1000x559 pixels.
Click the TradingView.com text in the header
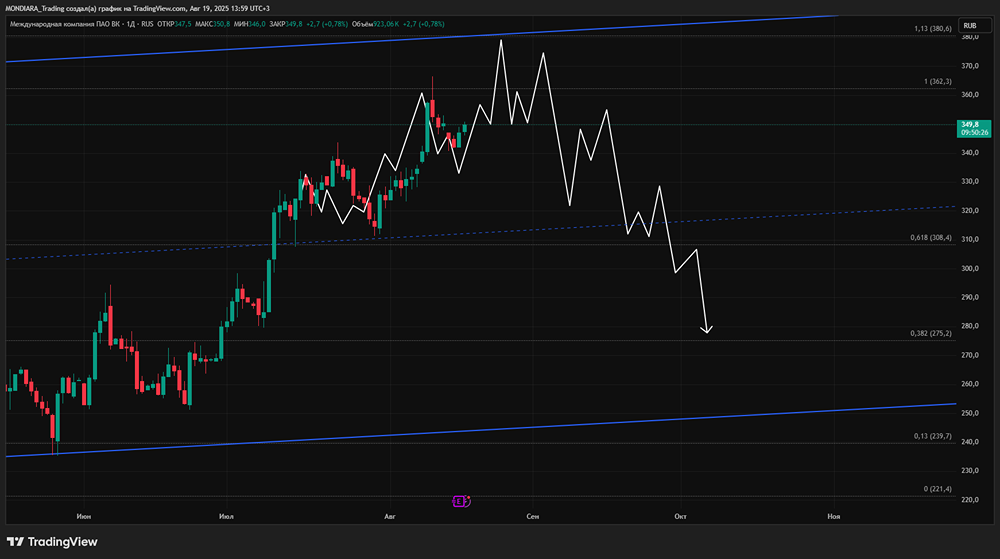point(159,8)
